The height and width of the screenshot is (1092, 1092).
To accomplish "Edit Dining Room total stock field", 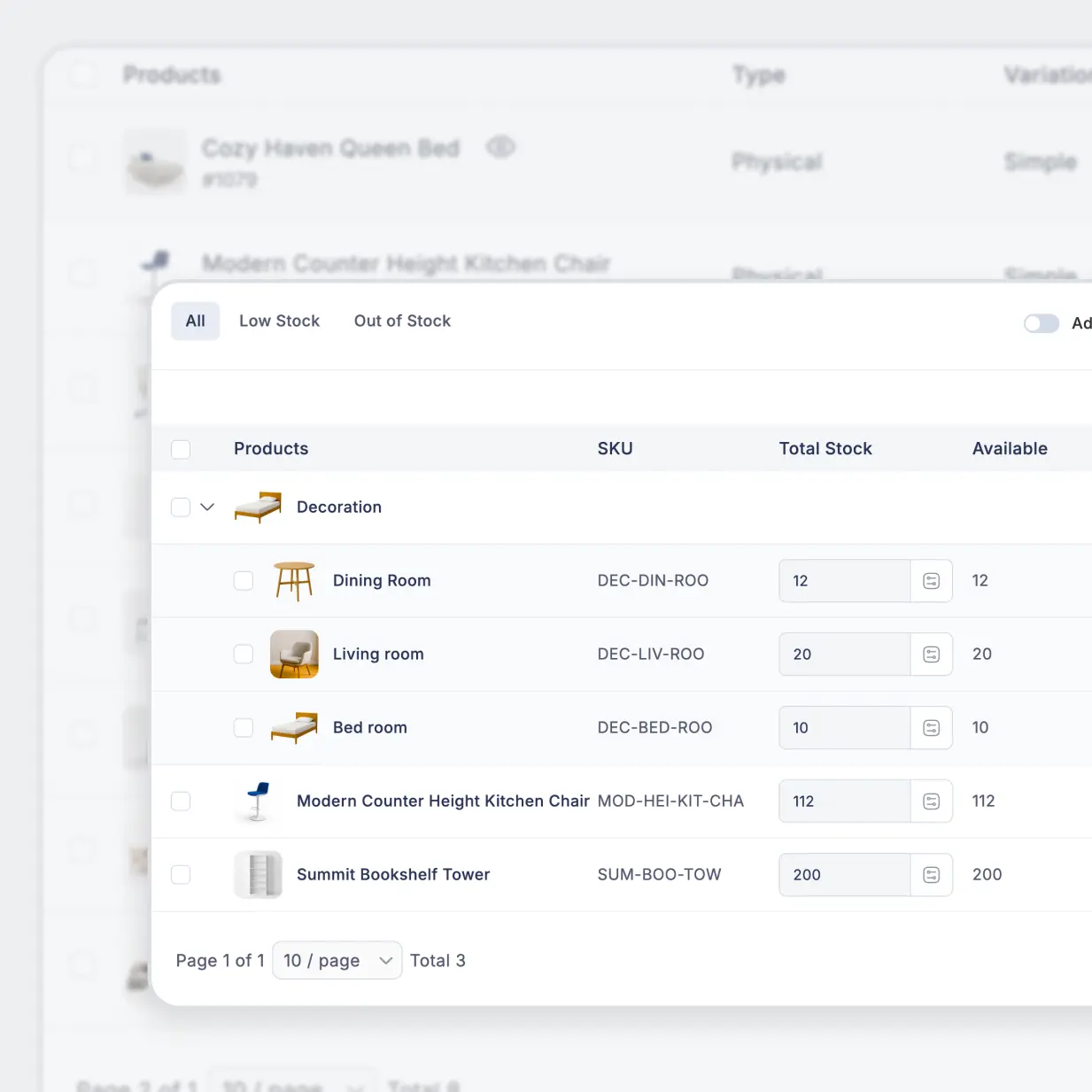I will [x=845, y=581].
